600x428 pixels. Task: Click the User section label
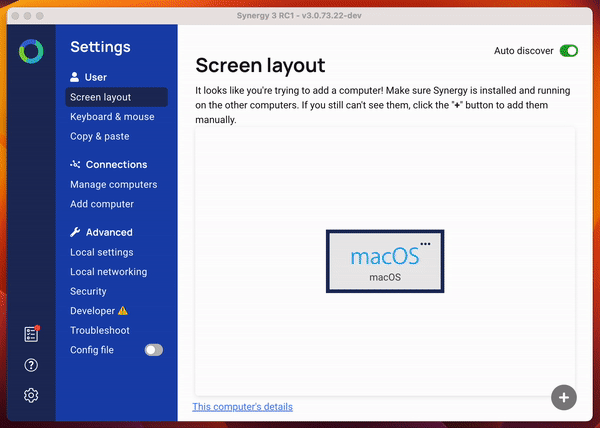[96, 77]
